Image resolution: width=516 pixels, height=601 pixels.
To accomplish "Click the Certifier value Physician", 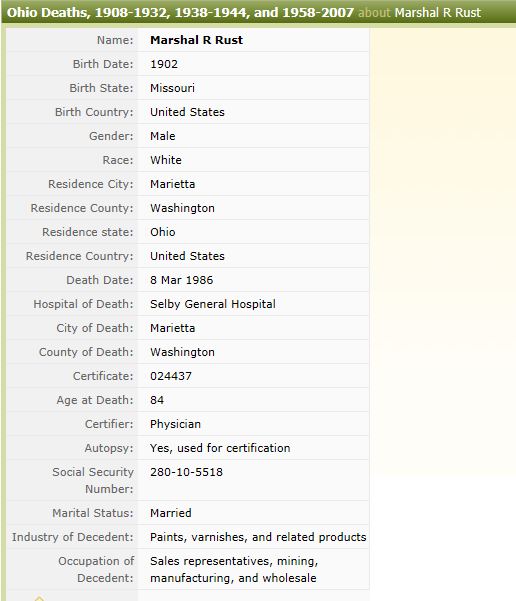I will (175, 424).
